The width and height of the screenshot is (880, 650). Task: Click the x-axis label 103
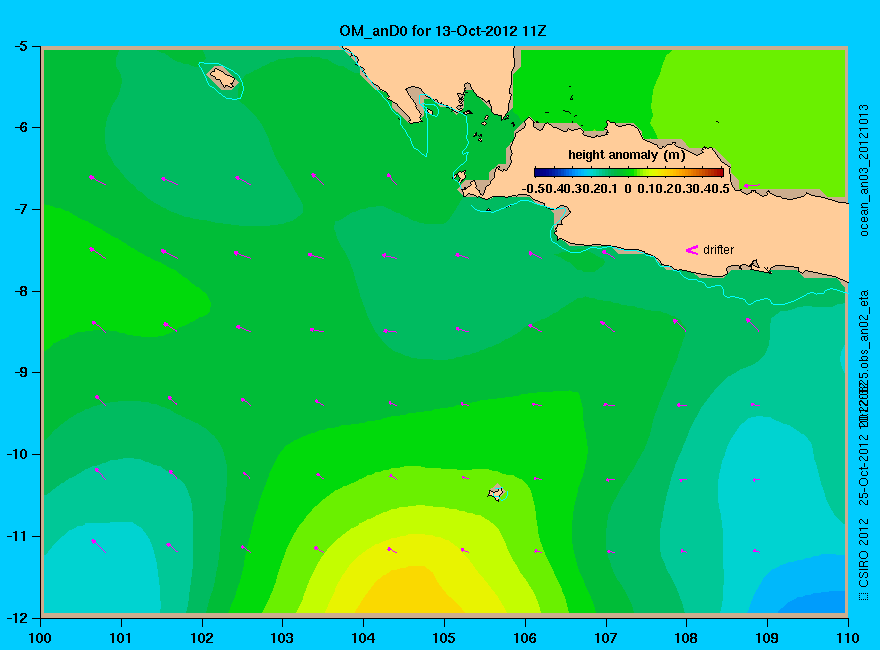(x=282, y=638)
